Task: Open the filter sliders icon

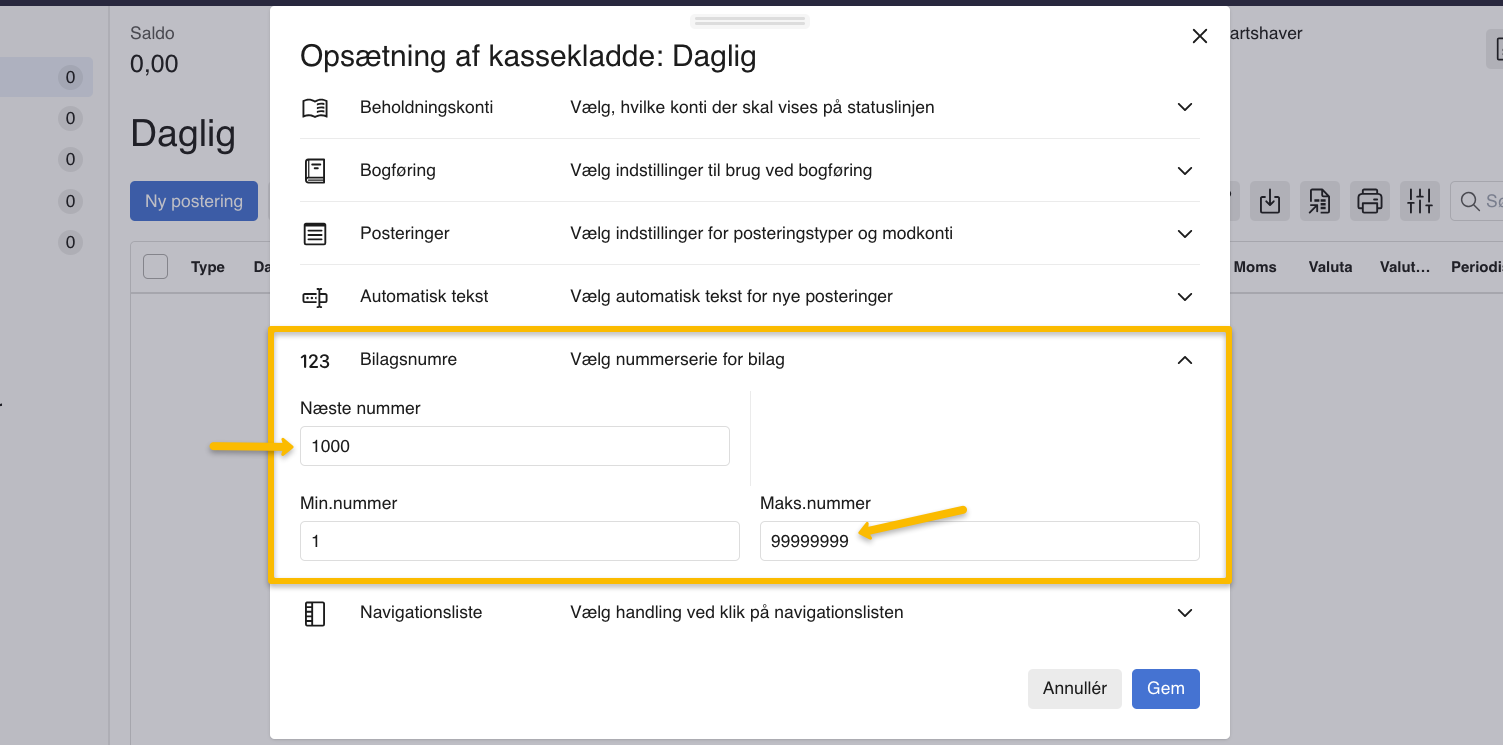Action: tap(1419, 201)
